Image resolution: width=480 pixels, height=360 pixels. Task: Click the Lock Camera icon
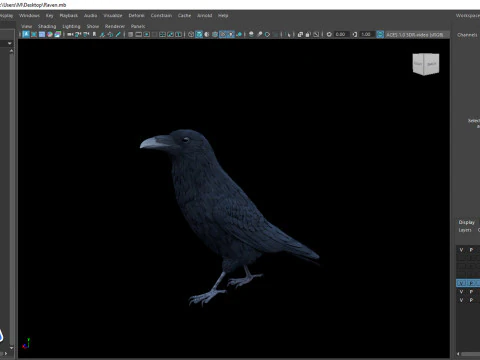[x=78, y=34]
